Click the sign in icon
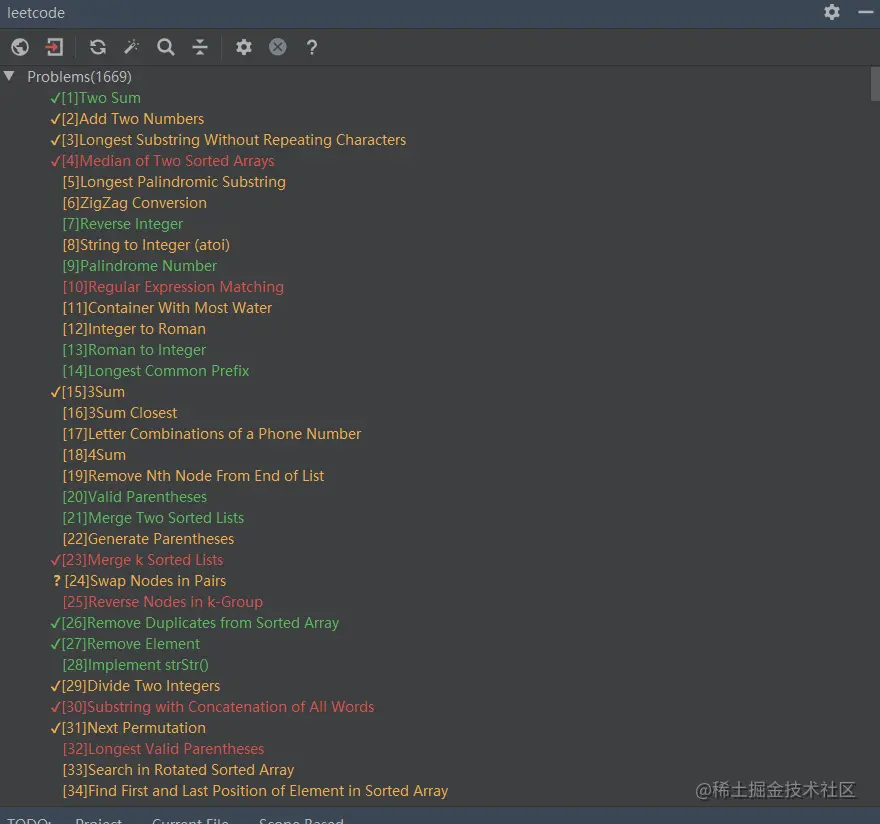Image resolution: width=880 pixels, height=824 pixels. click(x=54, y=47)
